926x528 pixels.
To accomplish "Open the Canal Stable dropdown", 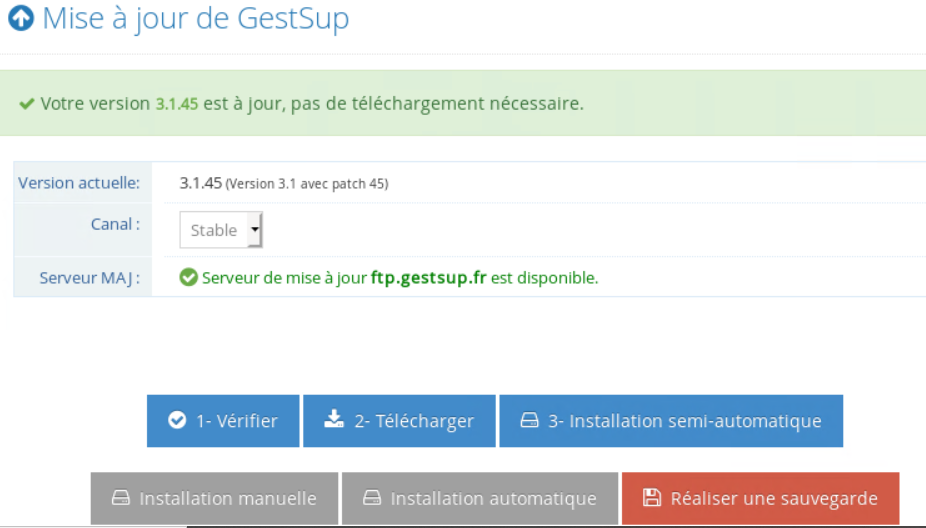I will pyautogui.click(x=221, y=230).
